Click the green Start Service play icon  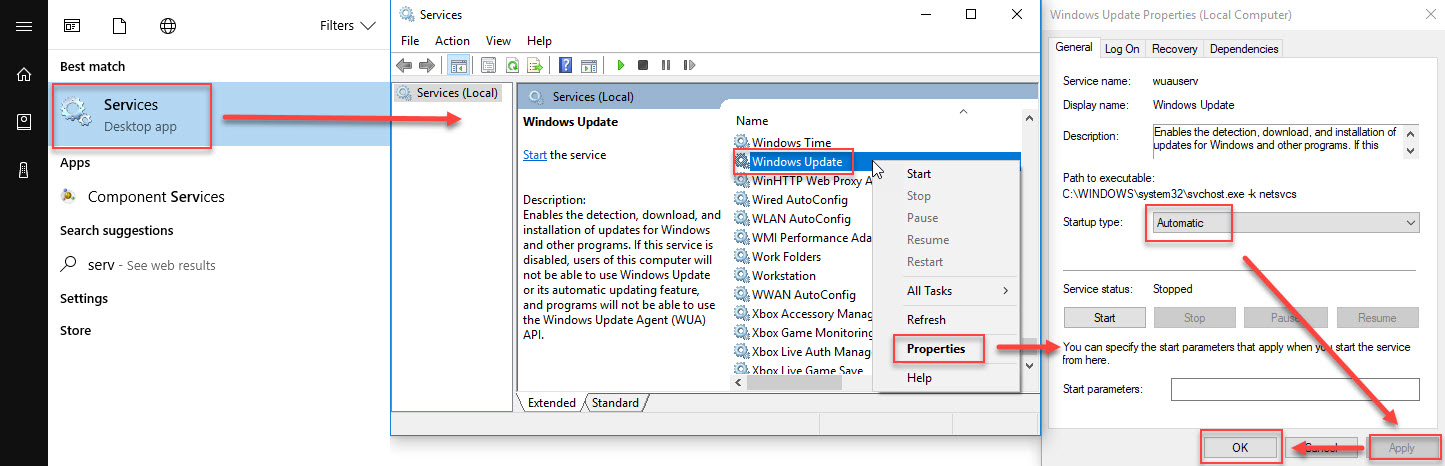620,65
